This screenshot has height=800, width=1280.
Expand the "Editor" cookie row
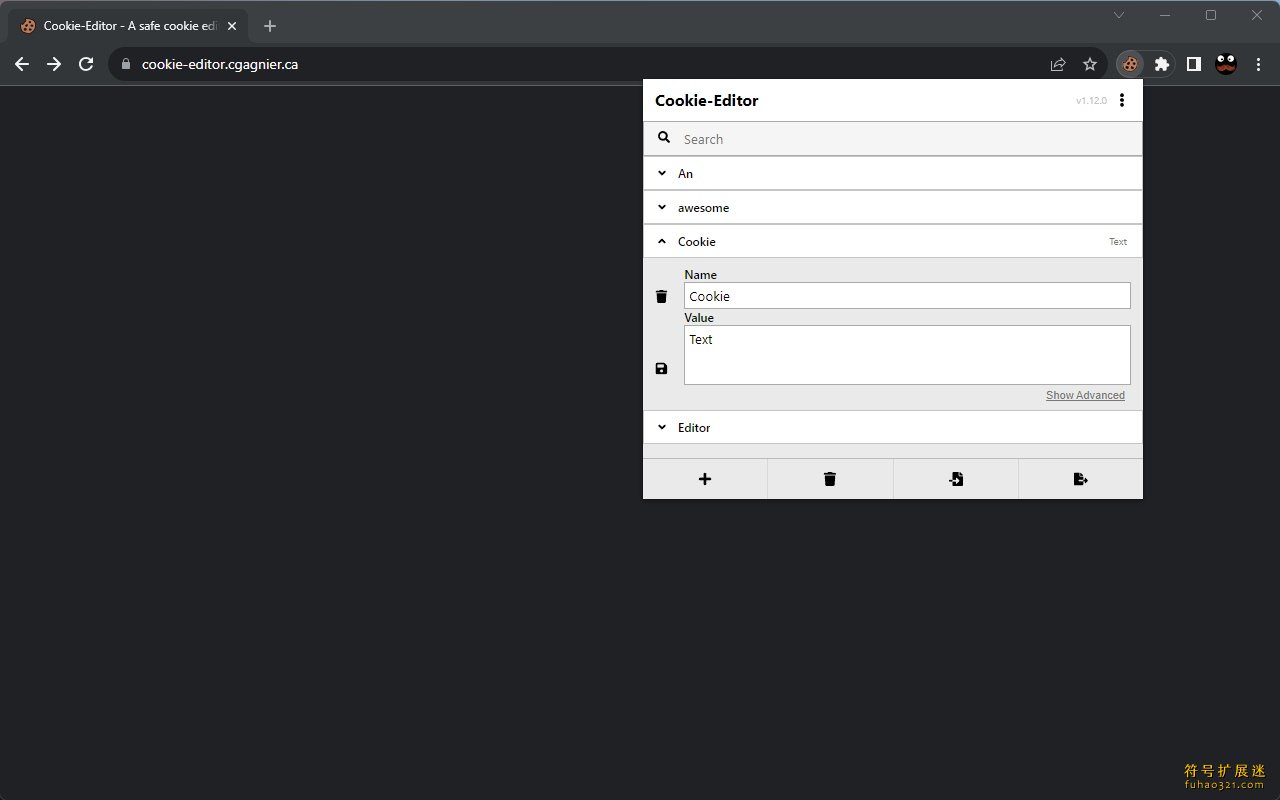pyautogui.click(x=892, y=427)
